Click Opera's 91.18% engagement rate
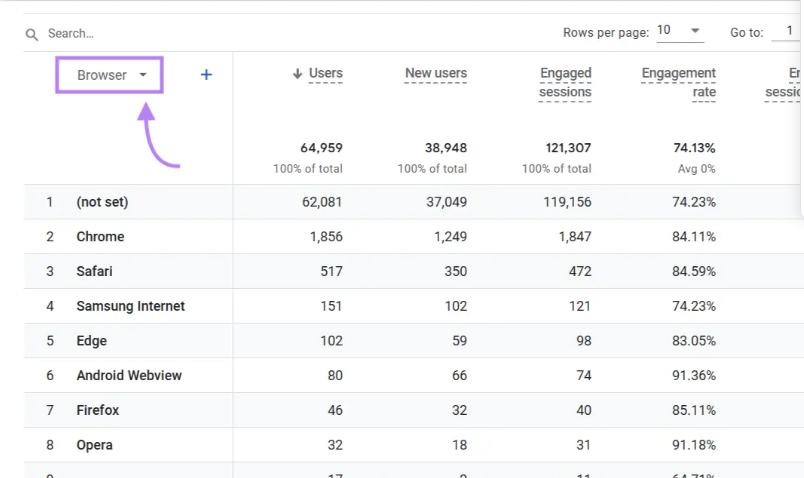Image resolution: width=804 pixels, height=478 pixels. coord(694,445)
